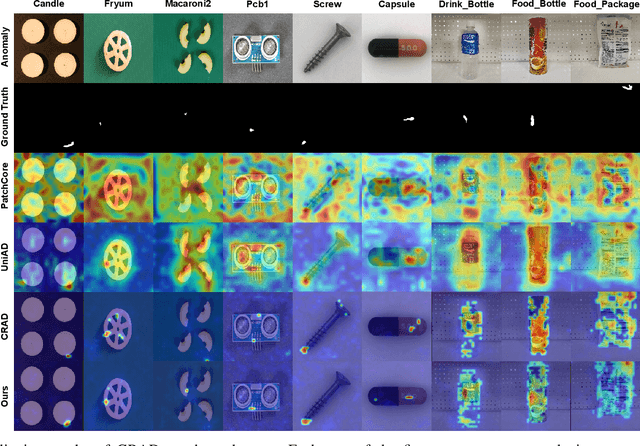The height and width of the screenshot is (446, 640).
Task: Select the Food_Package PatchCore heatmap
Action: (604, 187)
